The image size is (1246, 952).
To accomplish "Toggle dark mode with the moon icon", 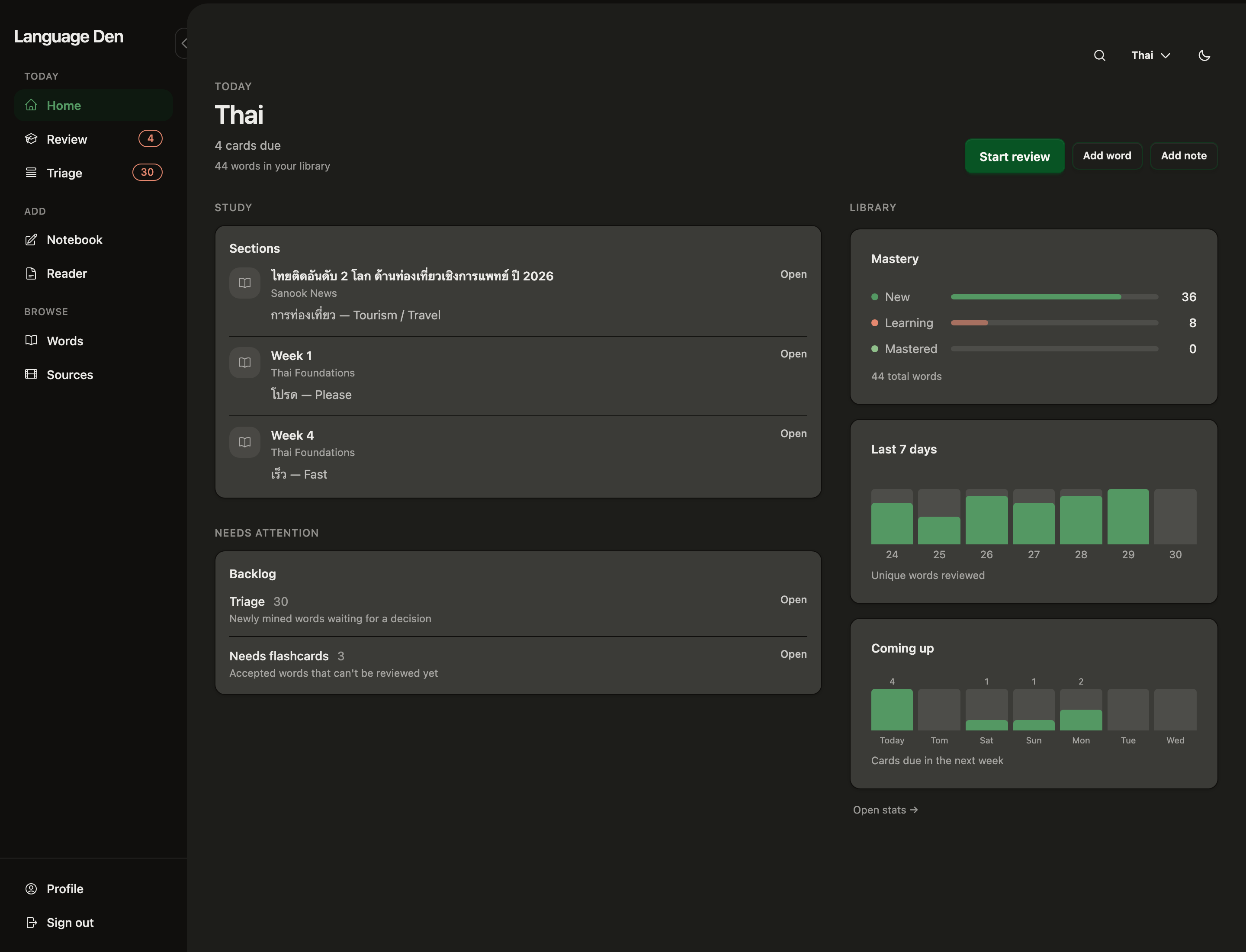I will tap(1204, 55).
